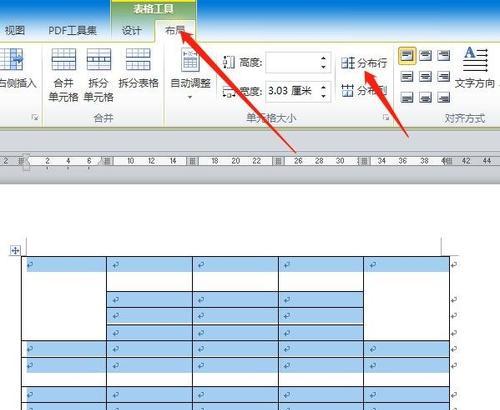Image resolution: width=500 pixels, height=410 pixels.
Task: Increase the height (高度) spinner value
Action: 323,59
